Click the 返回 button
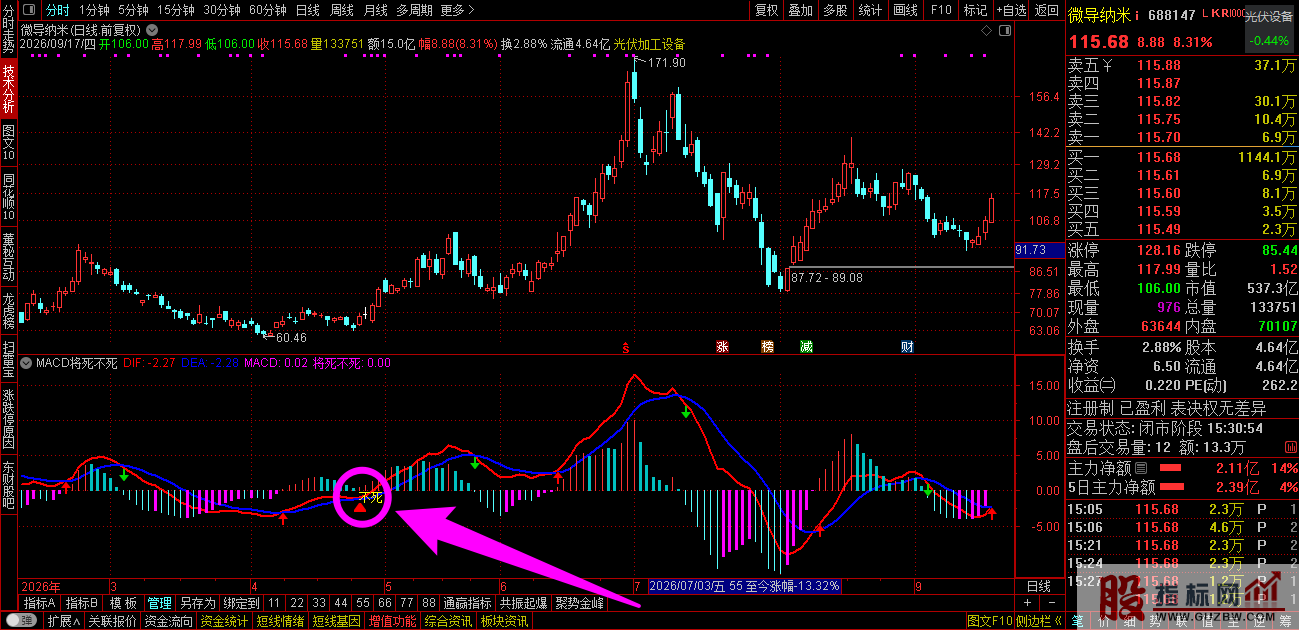The height and width of the screenshot is (630, 1299). 1046,10
